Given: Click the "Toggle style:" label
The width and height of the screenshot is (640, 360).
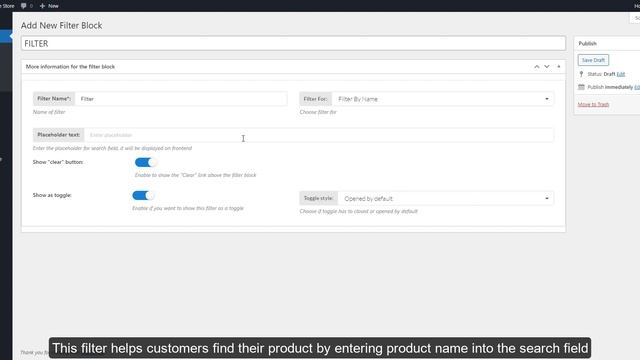Looking at the screenshot, I should click(318, 198).
